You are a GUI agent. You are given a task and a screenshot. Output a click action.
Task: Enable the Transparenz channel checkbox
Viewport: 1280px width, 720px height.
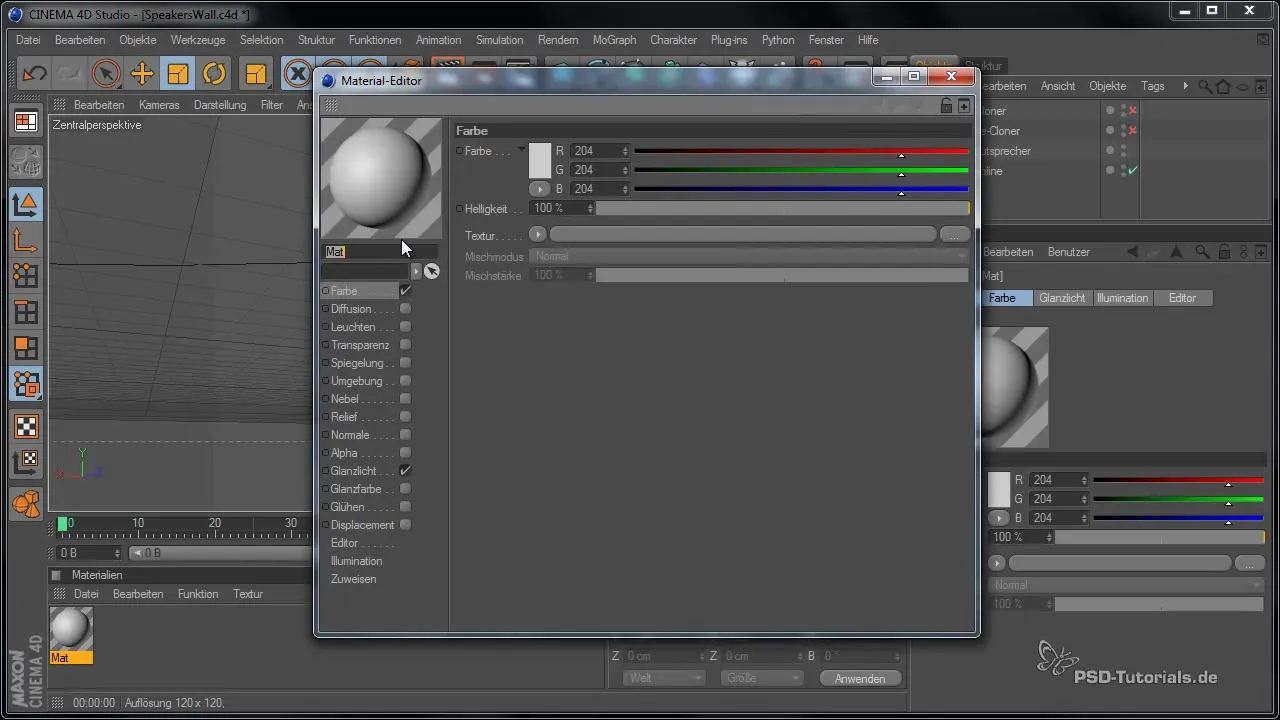[x=405, y=345]
